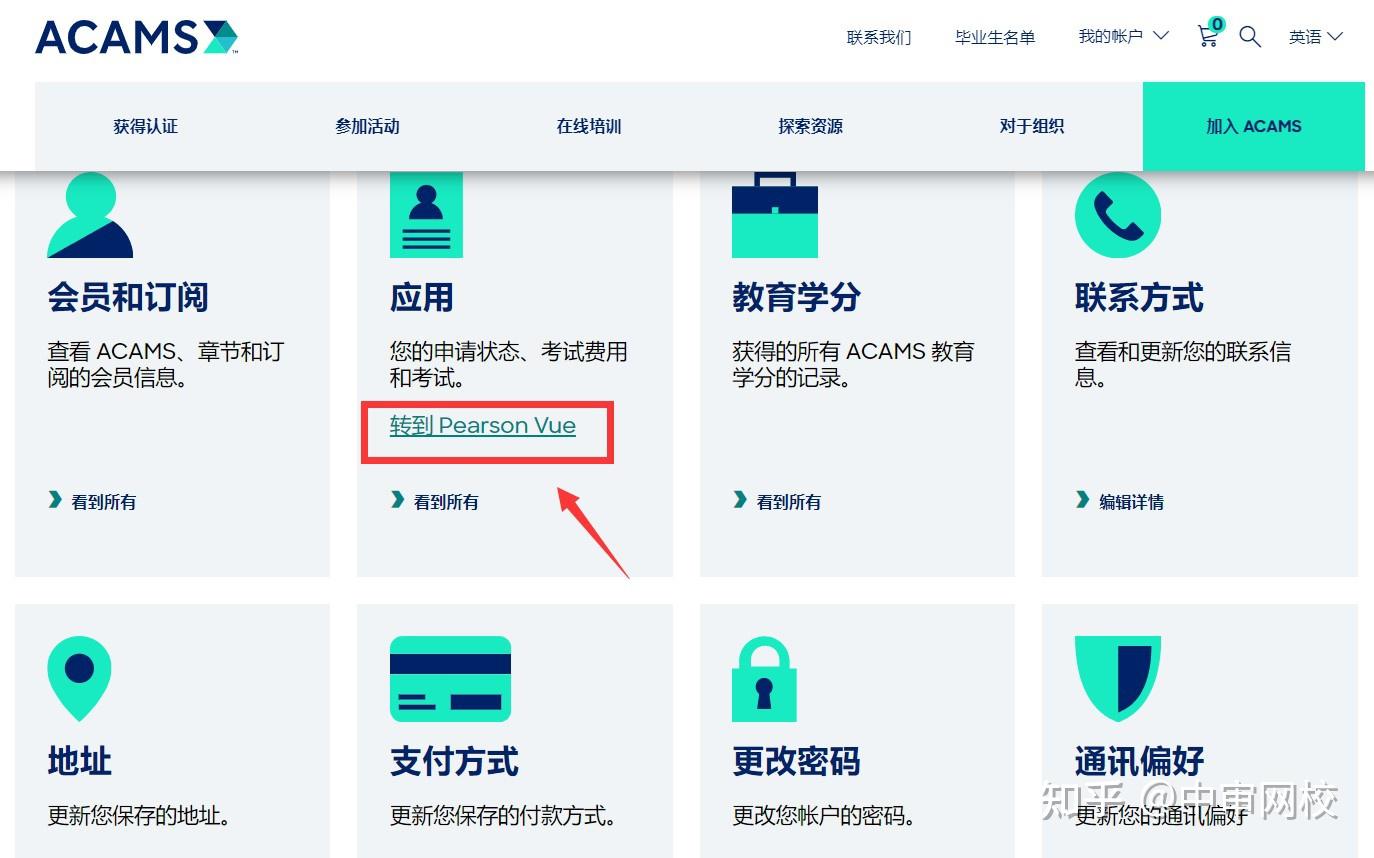Click the text 更改您帐户的密码。
1374x858 pixels.
pyautogui.click(x=824, y=816)
